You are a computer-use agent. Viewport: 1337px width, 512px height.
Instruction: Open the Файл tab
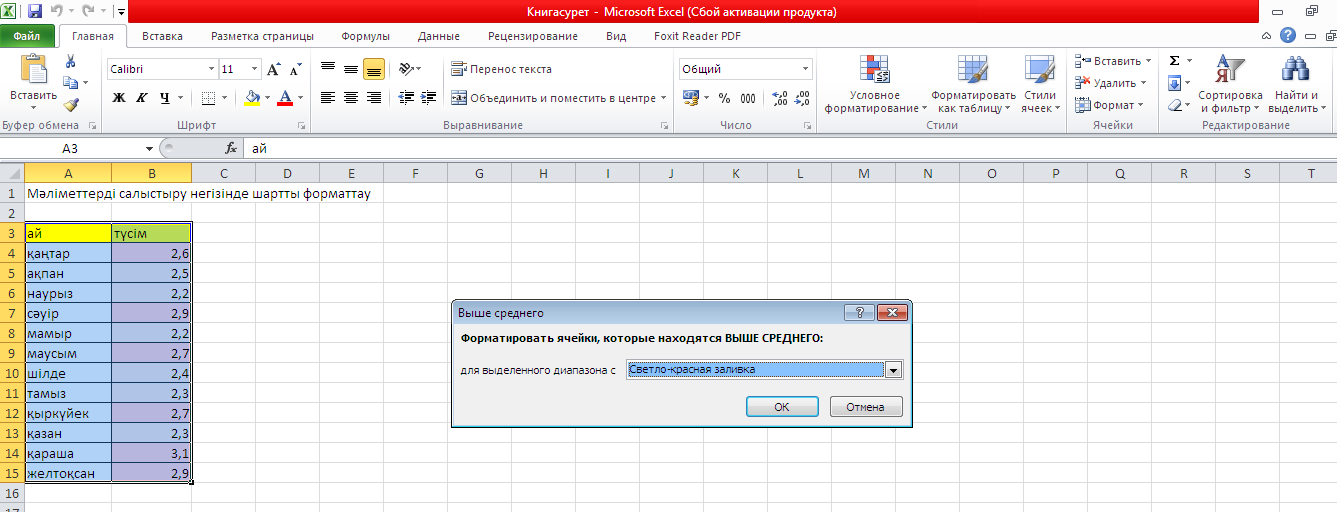click(27, 36)
